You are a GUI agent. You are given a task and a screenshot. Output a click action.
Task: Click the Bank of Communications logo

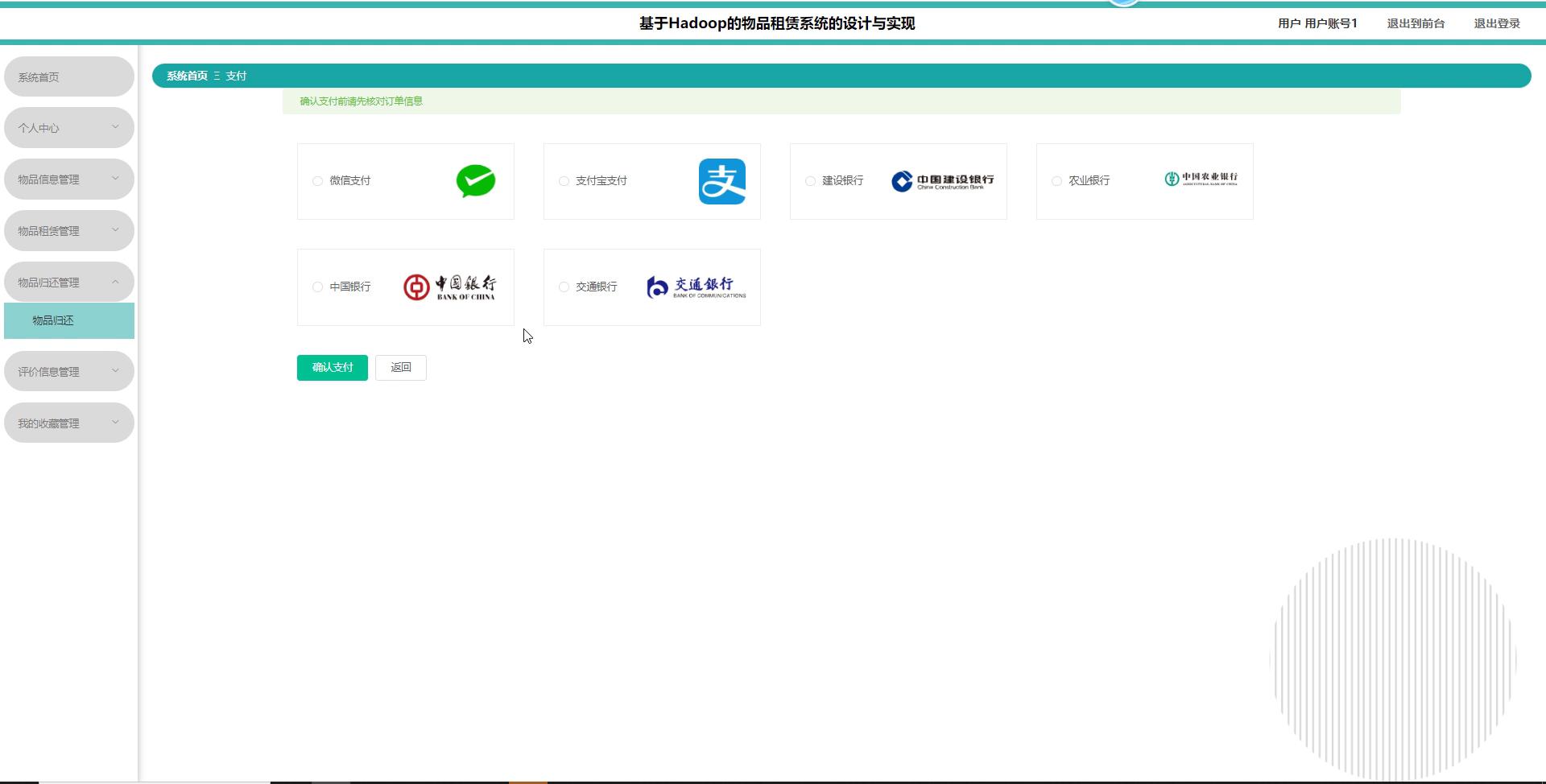click(697, 287)
